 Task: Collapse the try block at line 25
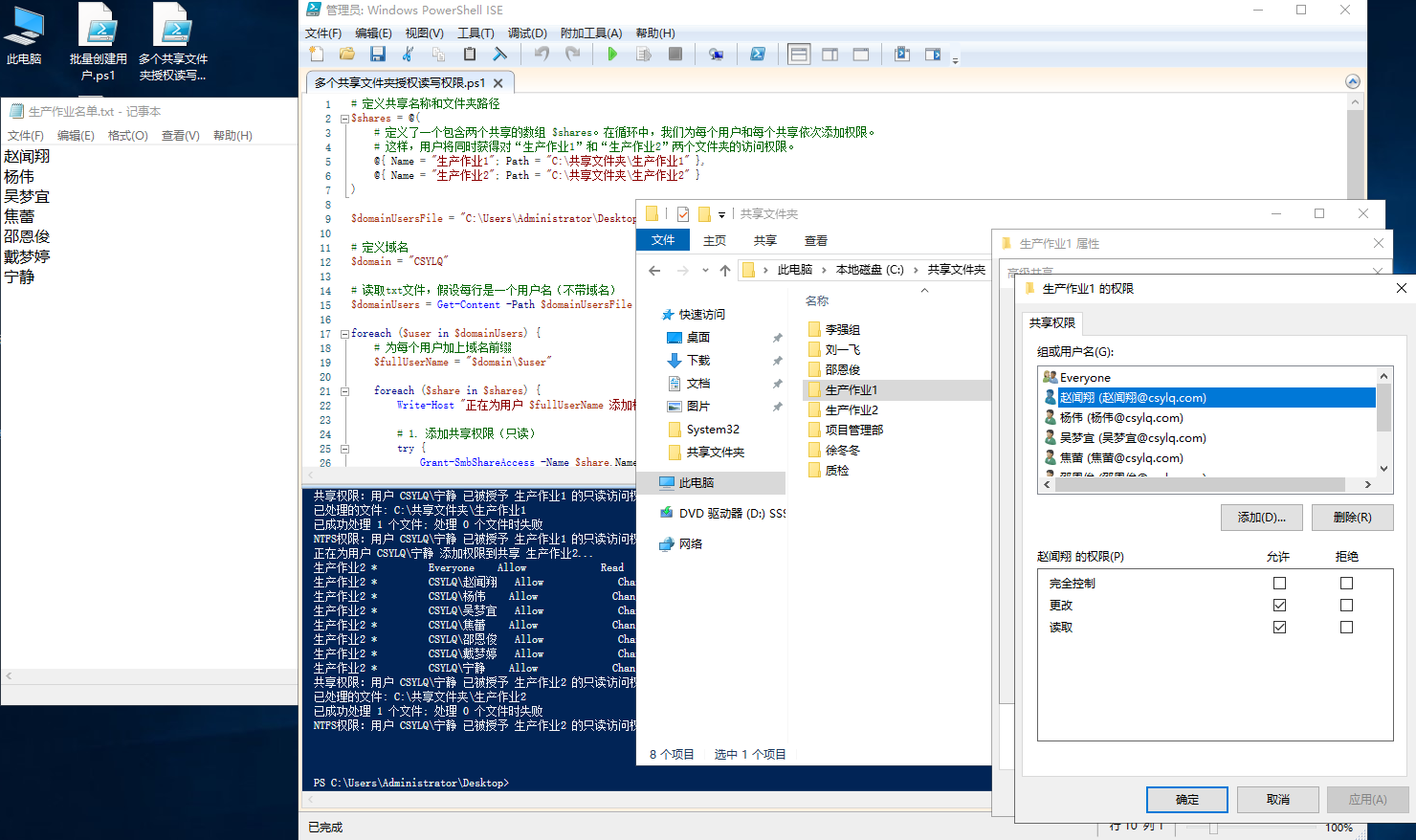tap(344, 449)
